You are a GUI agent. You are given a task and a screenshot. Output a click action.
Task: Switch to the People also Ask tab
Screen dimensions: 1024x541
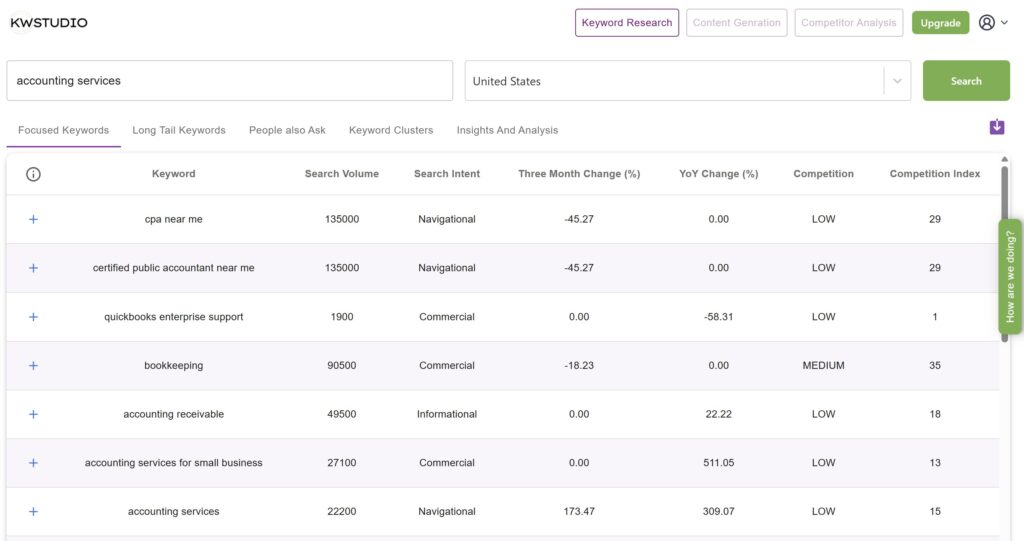pyautogui.click(x=287, y=130)
